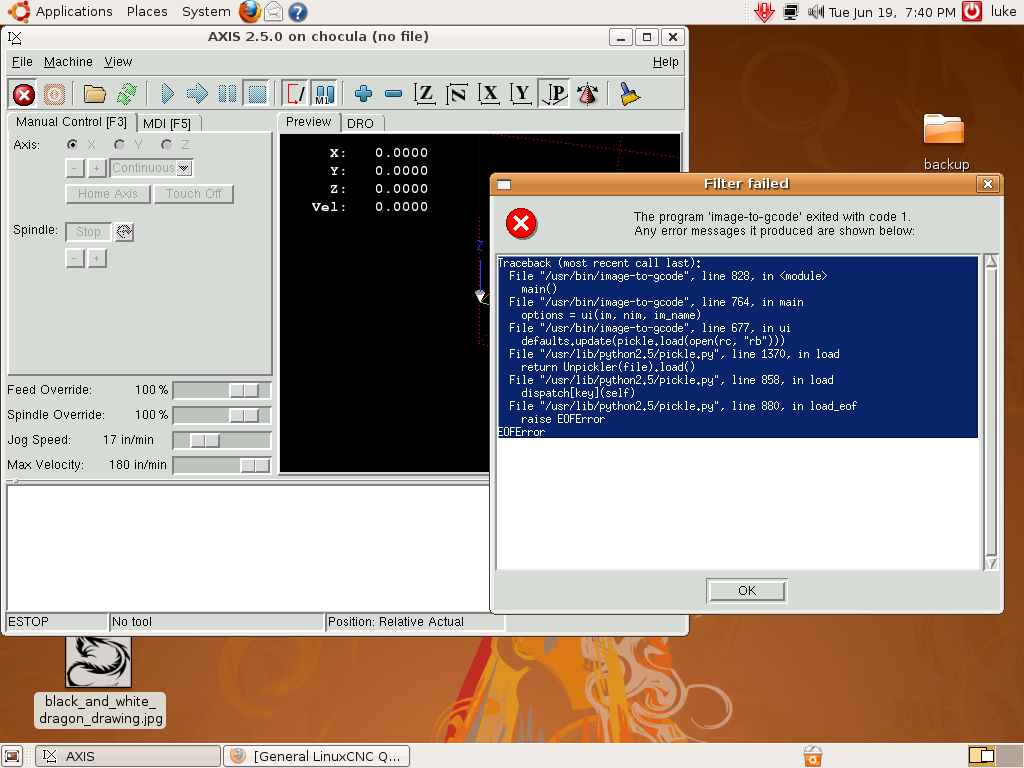Clear the live plot broom icon

click(x=630, y=95)
